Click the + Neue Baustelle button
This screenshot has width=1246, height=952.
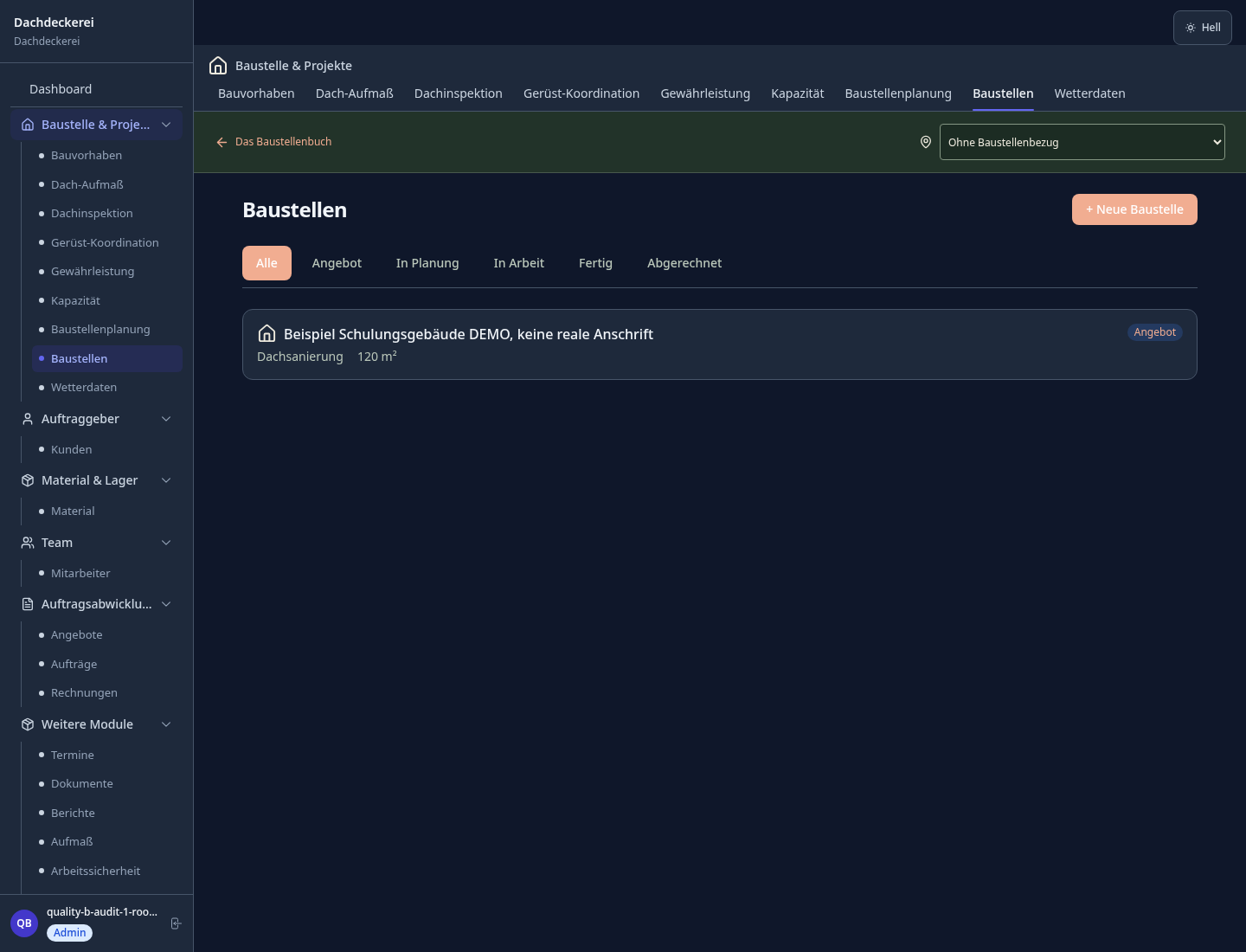point(1134,209)
